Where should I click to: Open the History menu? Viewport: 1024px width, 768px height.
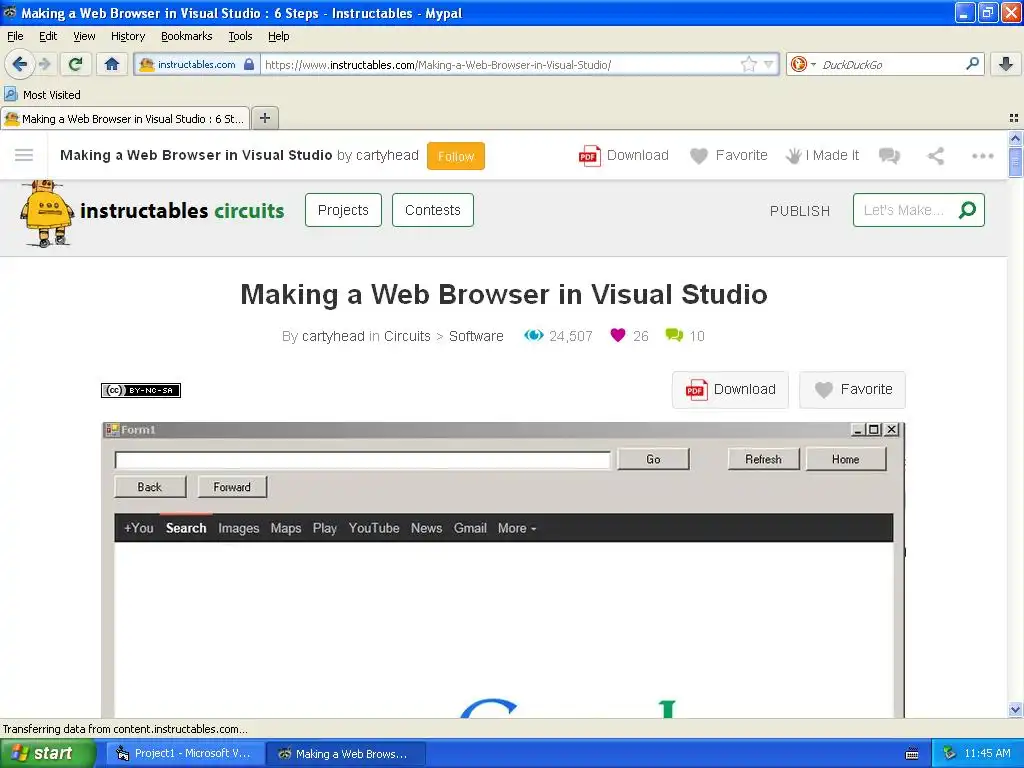128,36
